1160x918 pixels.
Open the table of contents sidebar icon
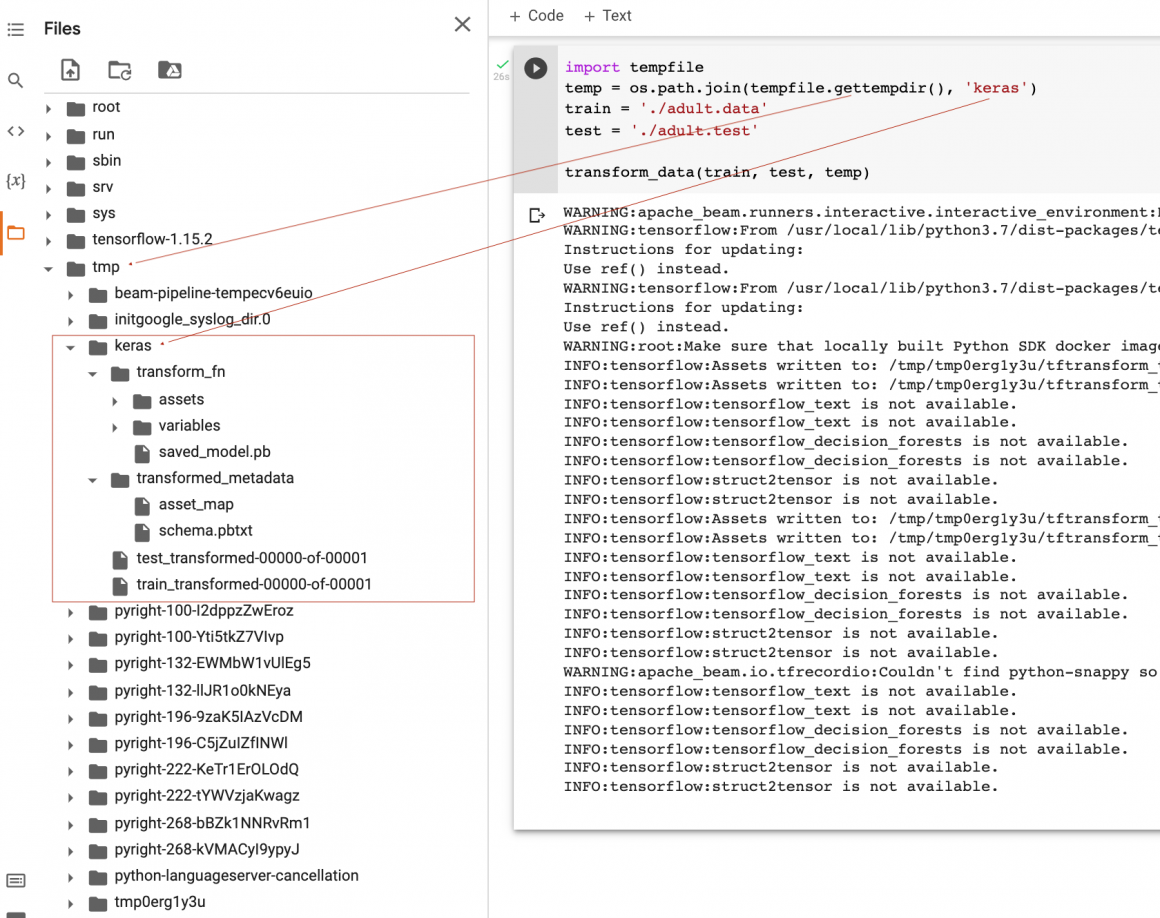coord(15,31)
